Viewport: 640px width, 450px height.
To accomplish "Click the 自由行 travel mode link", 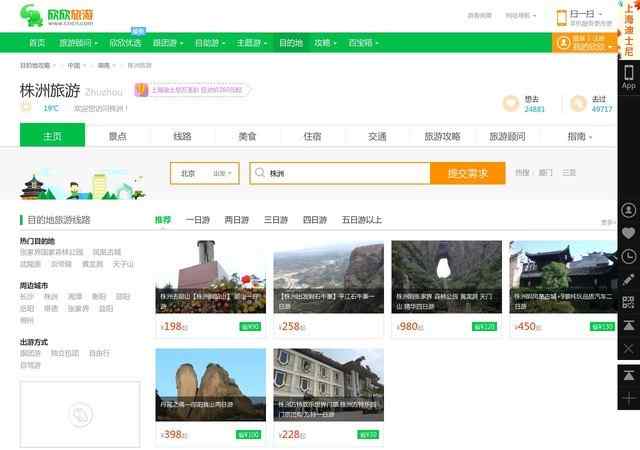I will point(99,353).
